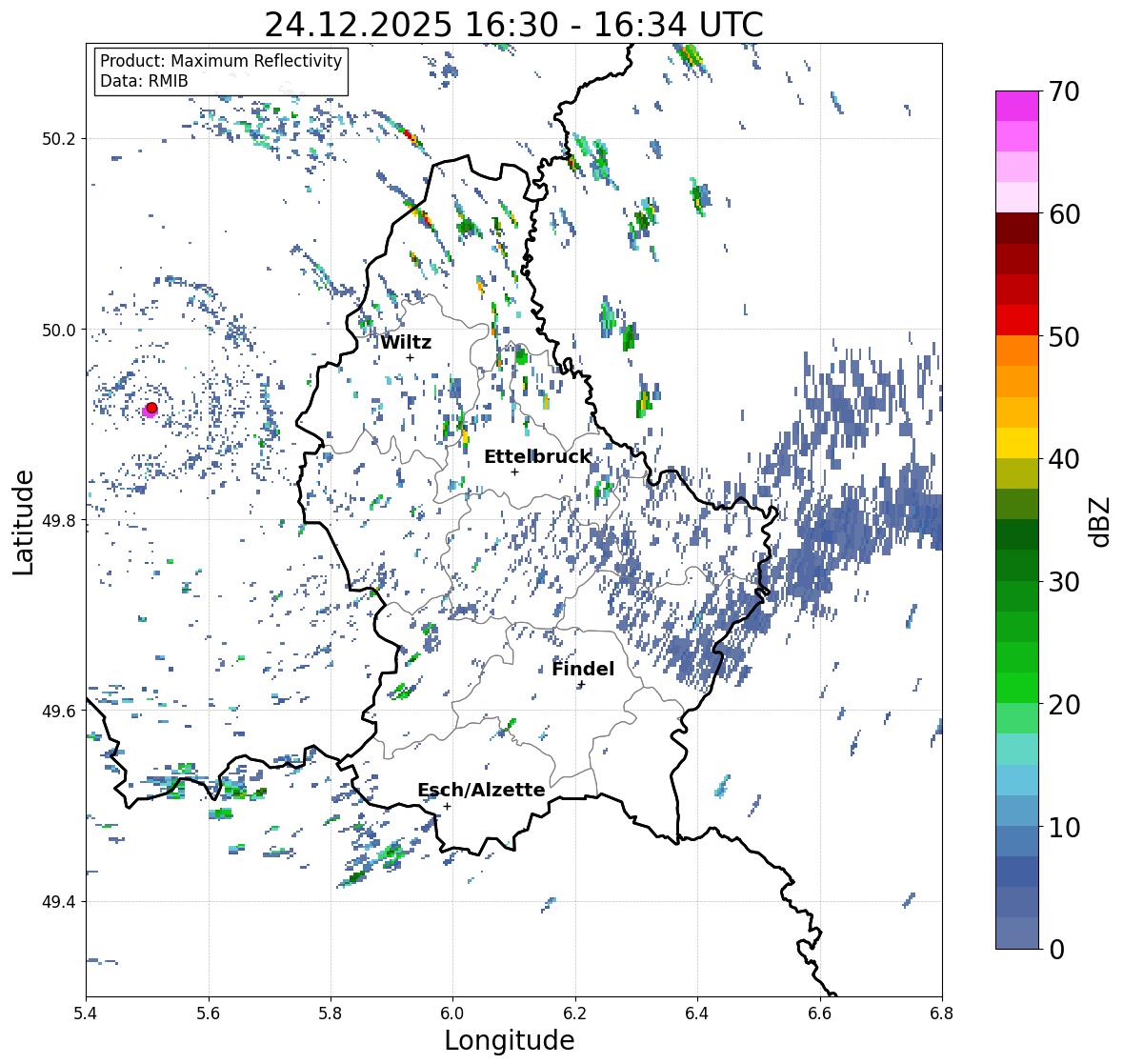Click the 0 value on colorbar
The image size is (1123, 1064).
pos(1057,950)
